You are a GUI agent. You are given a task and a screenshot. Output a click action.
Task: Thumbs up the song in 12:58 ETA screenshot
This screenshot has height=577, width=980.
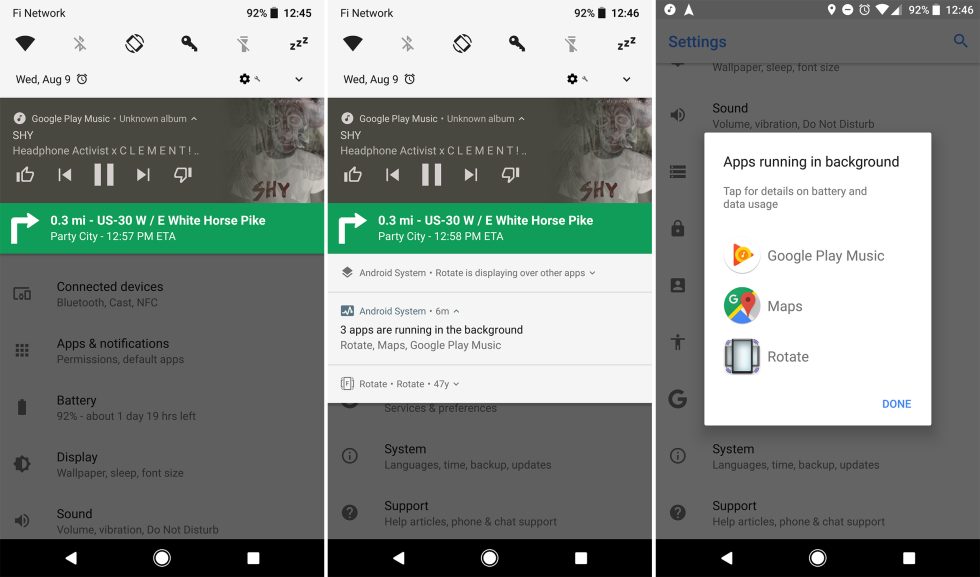click(352, 174)
